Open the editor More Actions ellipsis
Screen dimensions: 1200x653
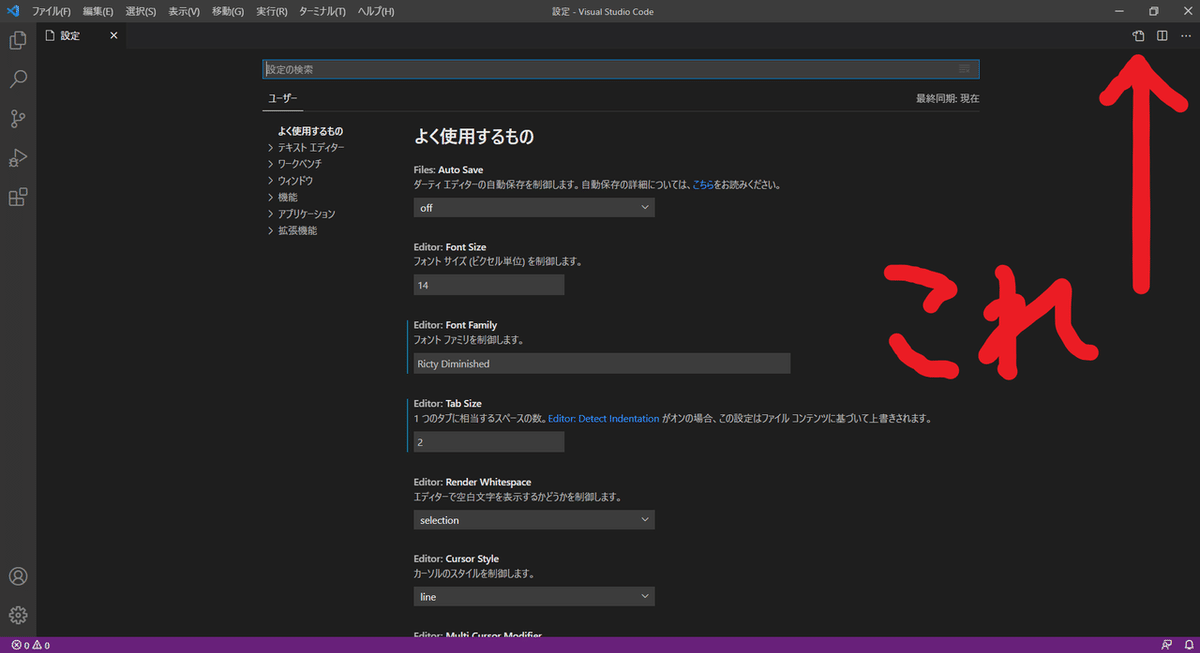[1186, 36]
